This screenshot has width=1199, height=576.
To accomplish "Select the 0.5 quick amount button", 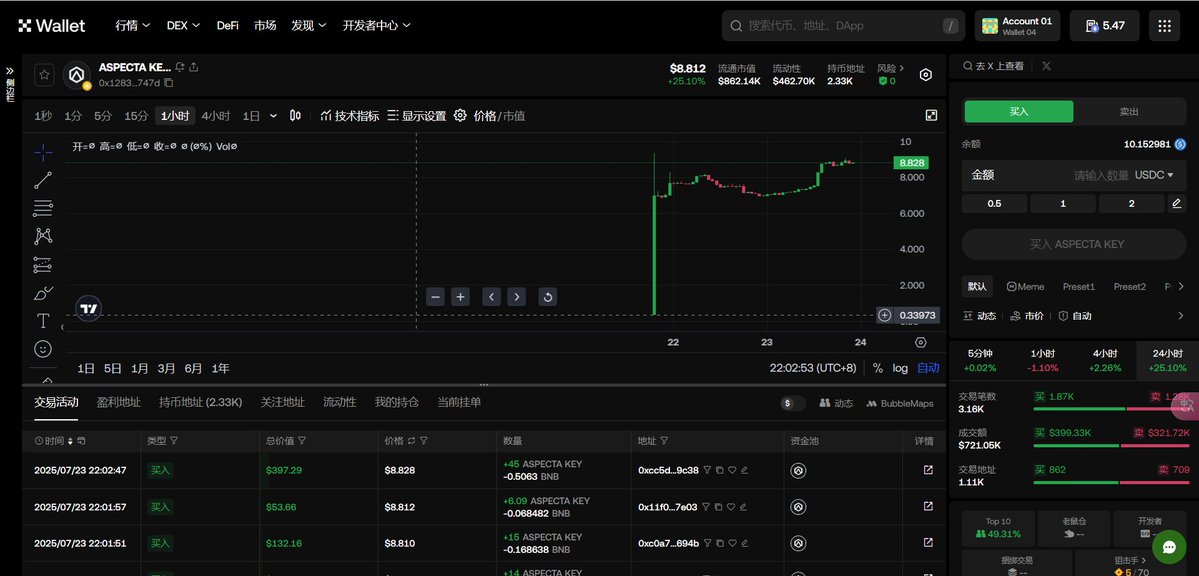I will [994, 203].
